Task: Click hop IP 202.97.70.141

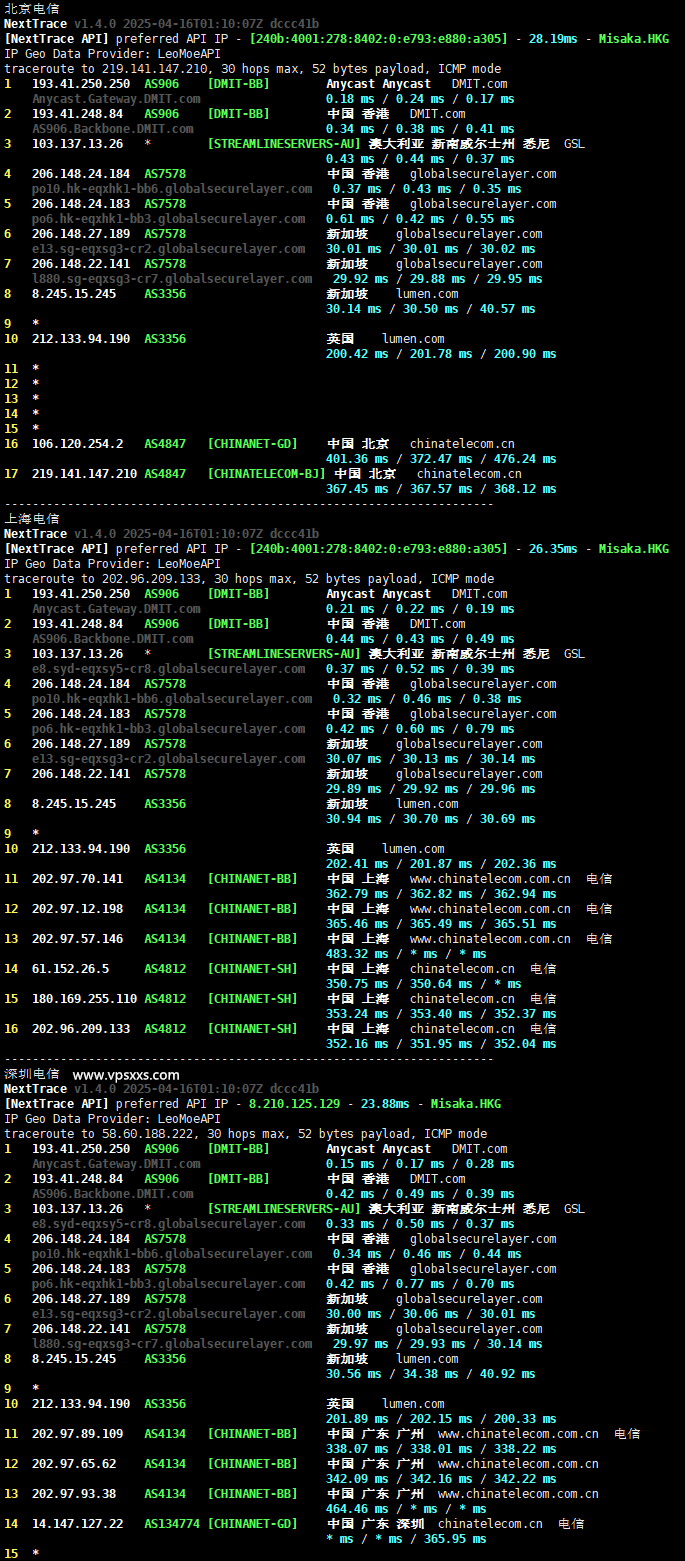Action: pyautogui.click(x=78, y=879)
